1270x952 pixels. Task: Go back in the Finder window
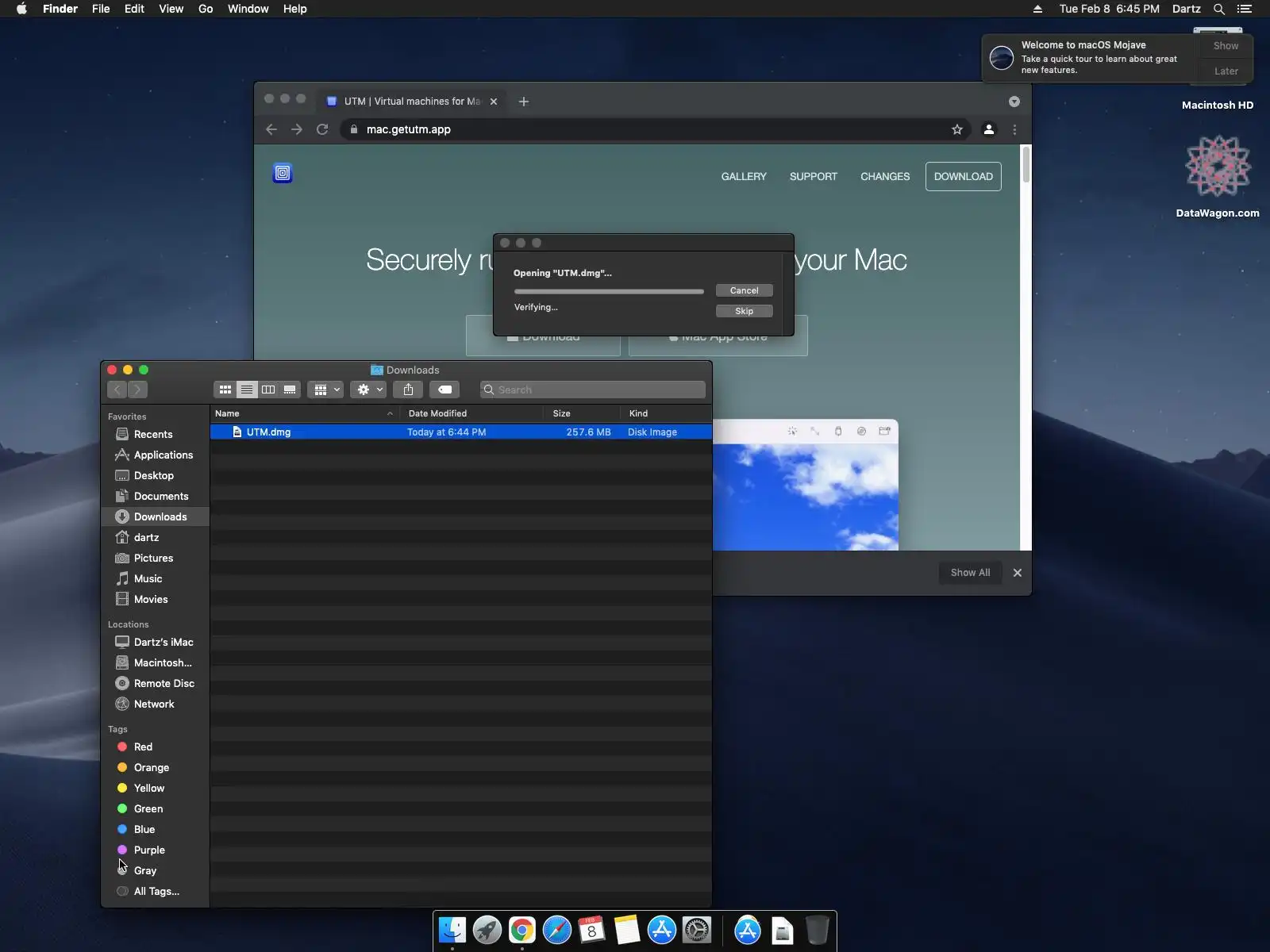pos(117,390)
